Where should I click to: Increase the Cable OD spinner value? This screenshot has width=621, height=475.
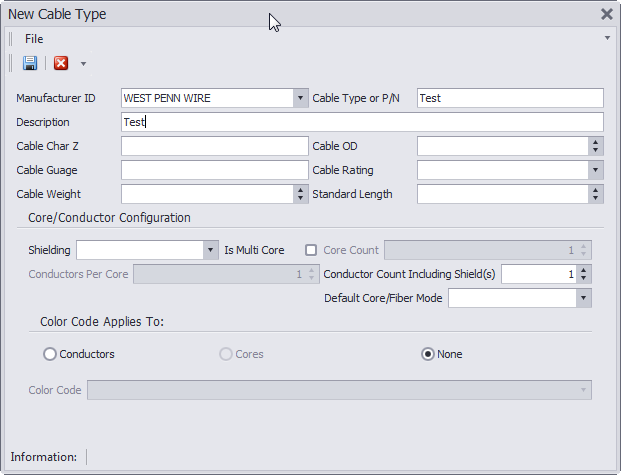pos(595,142)
